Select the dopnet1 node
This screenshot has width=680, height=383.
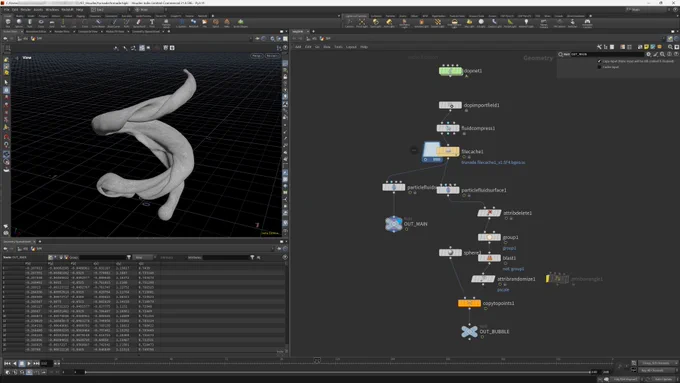click(451, 71)
